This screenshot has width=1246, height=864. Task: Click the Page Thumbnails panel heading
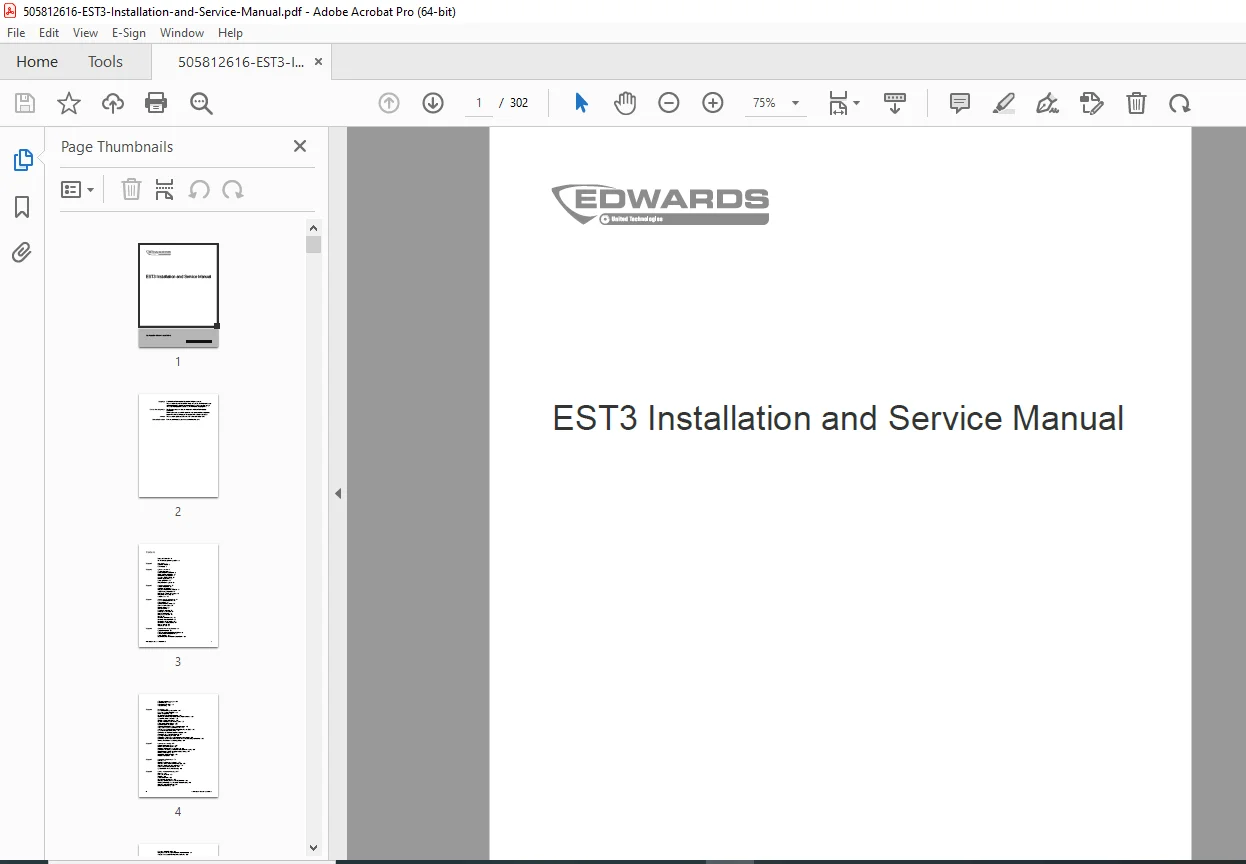point(117,146)
